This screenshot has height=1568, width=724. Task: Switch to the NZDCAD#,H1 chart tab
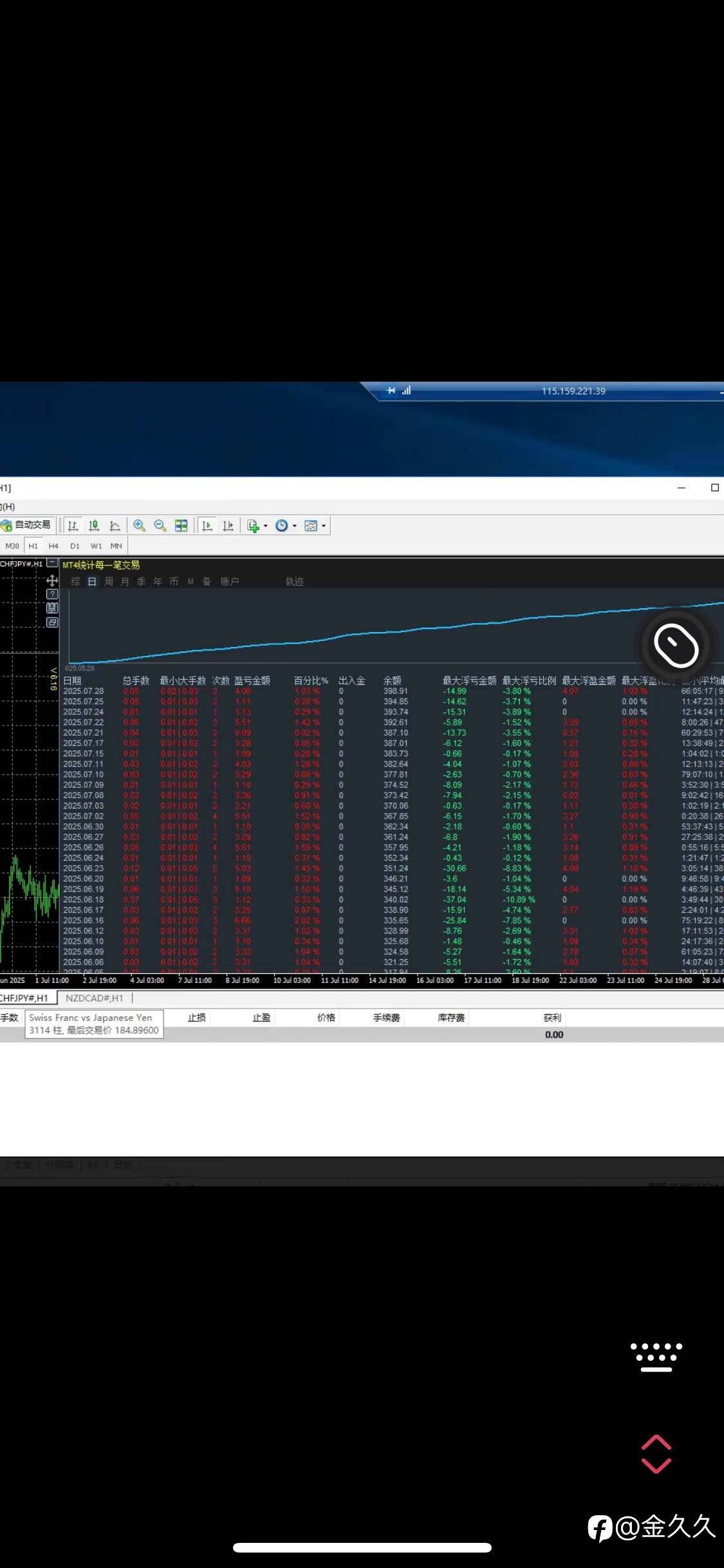(94, 998)
